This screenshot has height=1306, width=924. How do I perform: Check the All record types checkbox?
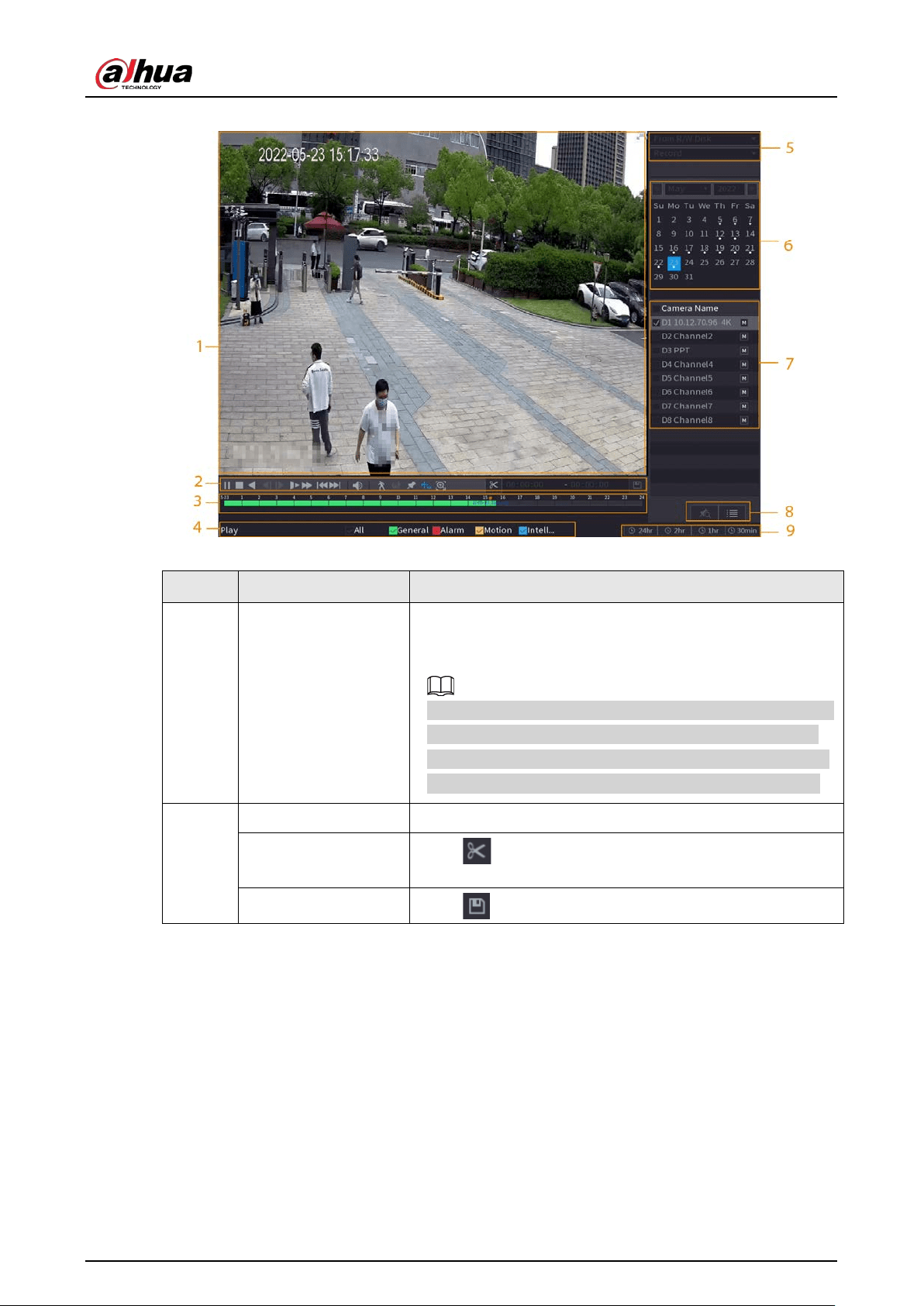[x=348, y=530]
